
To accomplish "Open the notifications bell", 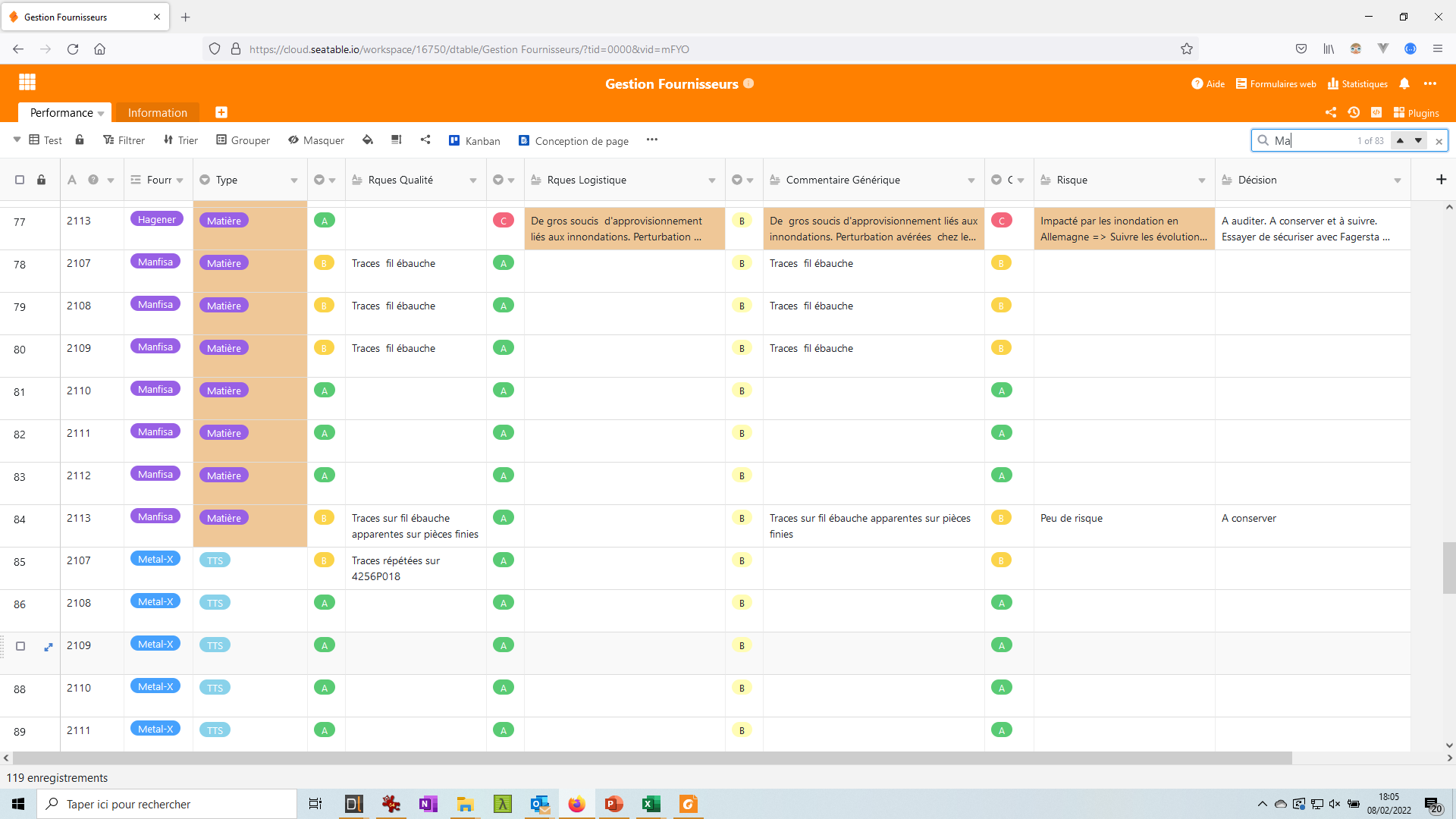I will point(1404,83).
